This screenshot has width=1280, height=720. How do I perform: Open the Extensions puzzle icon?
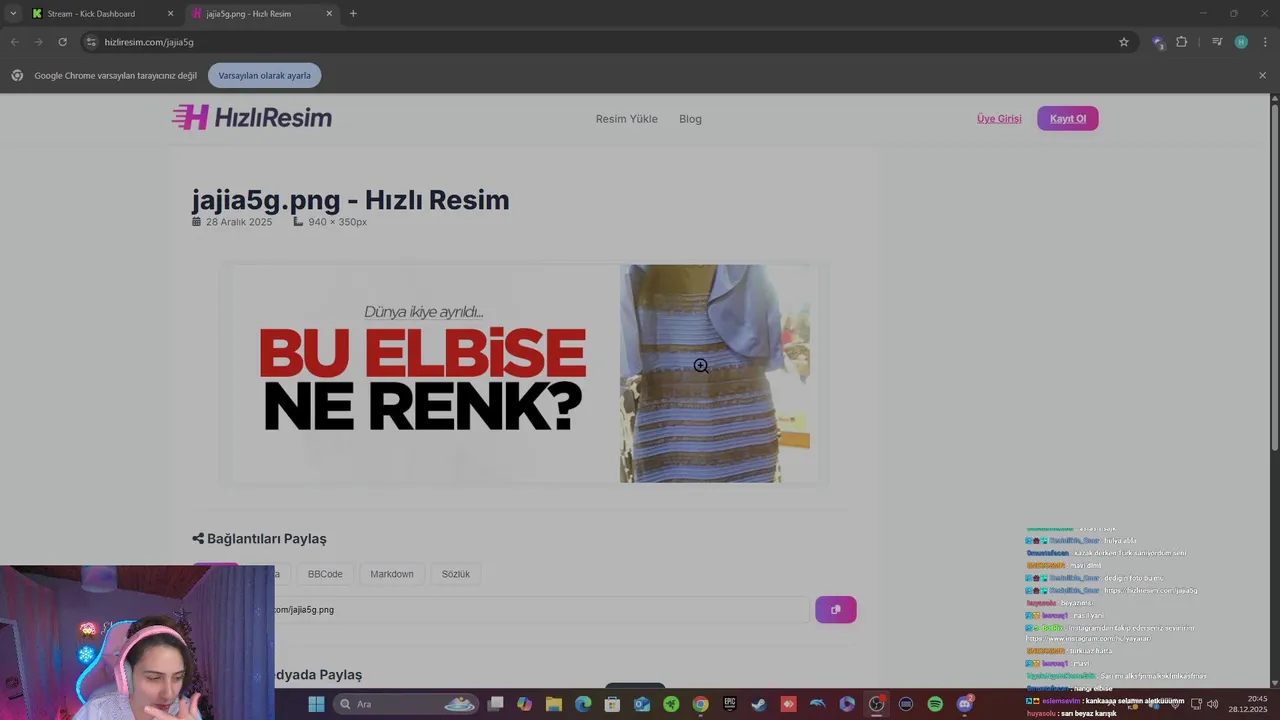click(x=1182, y=42)
